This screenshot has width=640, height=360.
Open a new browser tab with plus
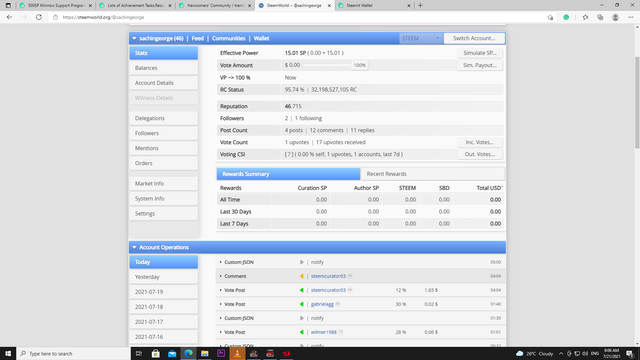420,5
